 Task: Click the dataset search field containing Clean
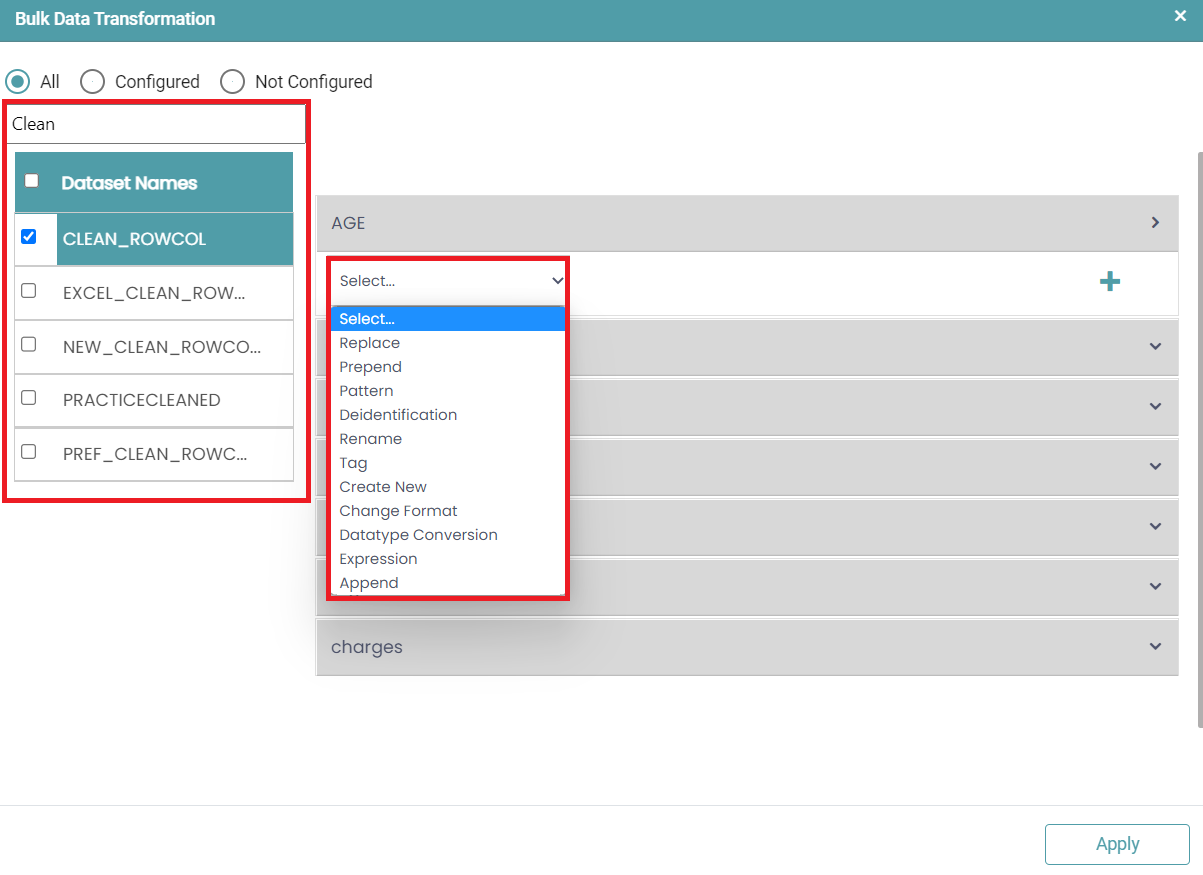[155, 124]
